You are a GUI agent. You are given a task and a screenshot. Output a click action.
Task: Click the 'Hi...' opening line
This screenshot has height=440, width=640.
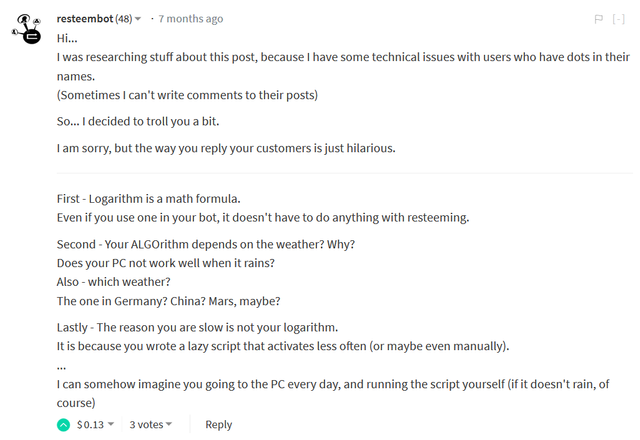click(x=67, y=38)
